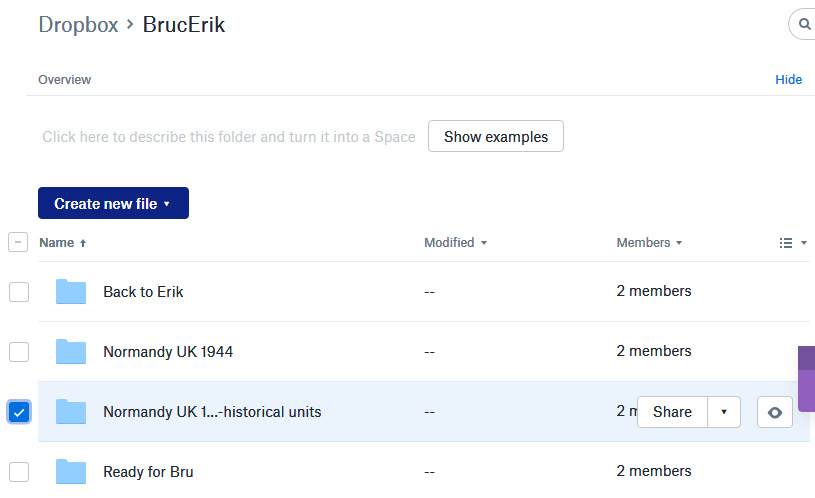Image resolution: width=815 pixels, height=498 pixels.
Task: Check the Normandy UK 1944 row checkbox
Action: pos(19,352)
